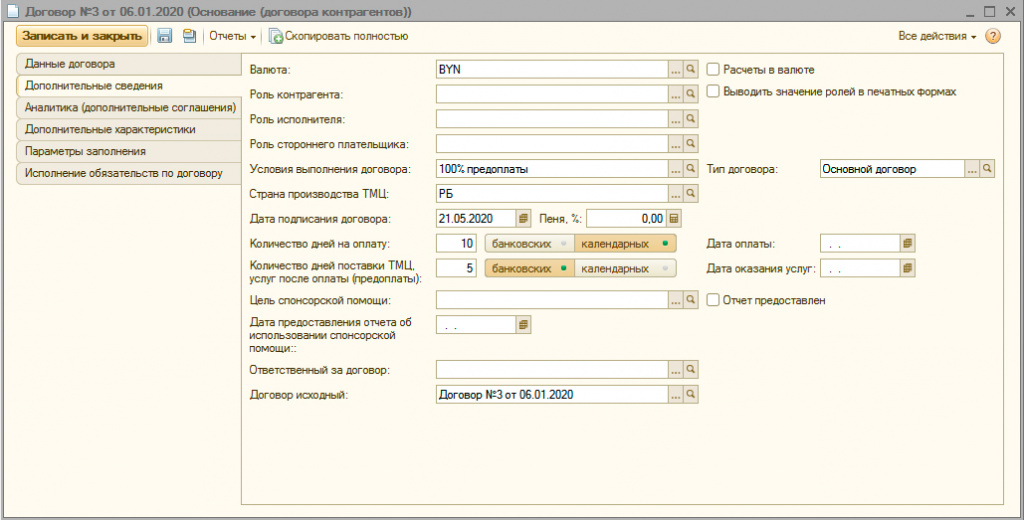
Task: Open the Все действия dropdown
Action: pos(937,36)
